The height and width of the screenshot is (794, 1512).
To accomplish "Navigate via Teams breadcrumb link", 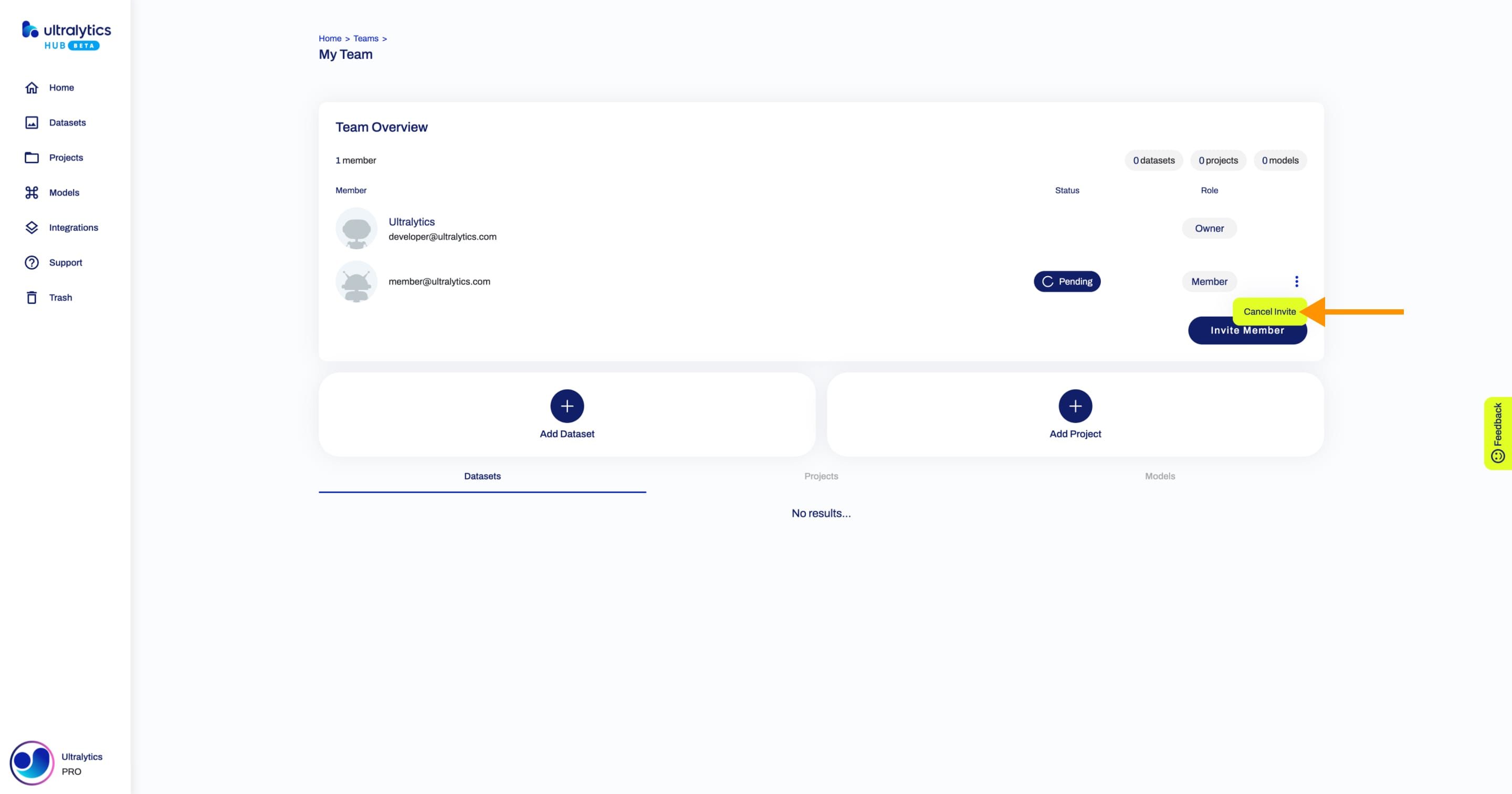I will pyautogui.click(x=365, y=38).
